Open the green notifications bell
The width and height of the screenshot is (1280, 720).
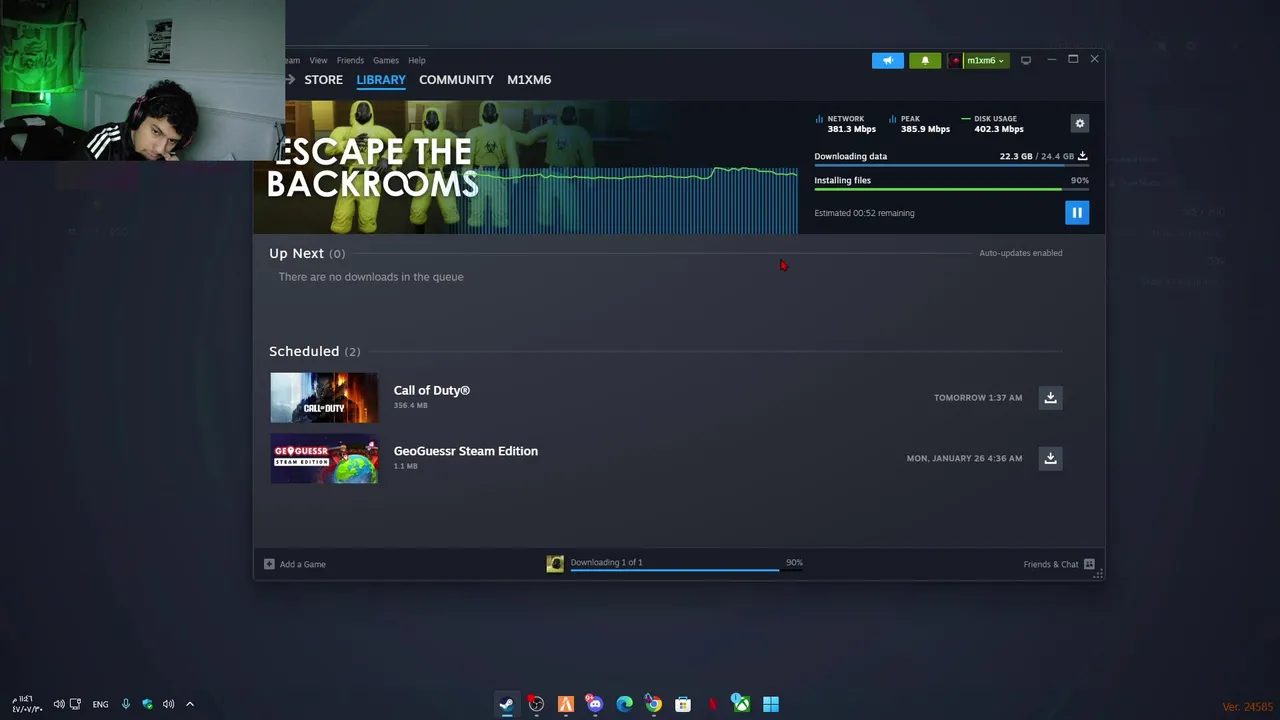click(925, 60)
